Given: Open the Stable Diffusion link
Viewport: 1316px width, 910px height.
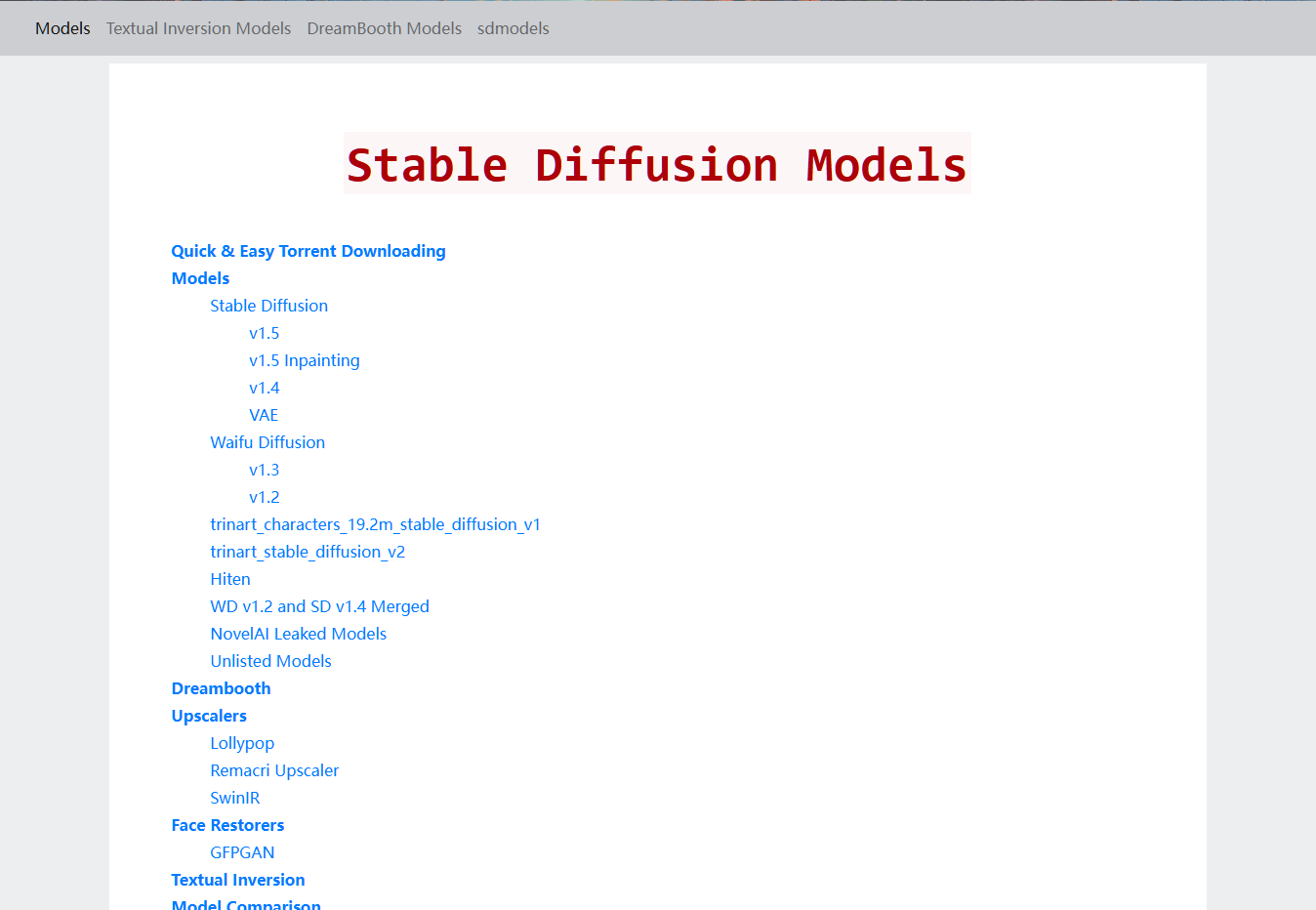Looking at the screenshot, I should click(268, 306).
